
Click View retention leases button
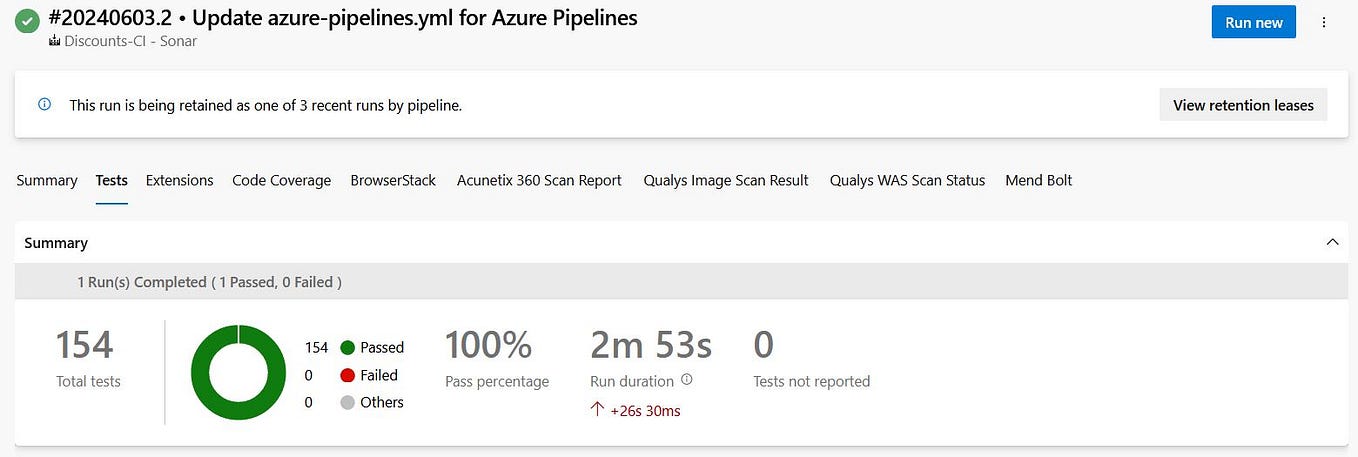tap(1243, 105)
